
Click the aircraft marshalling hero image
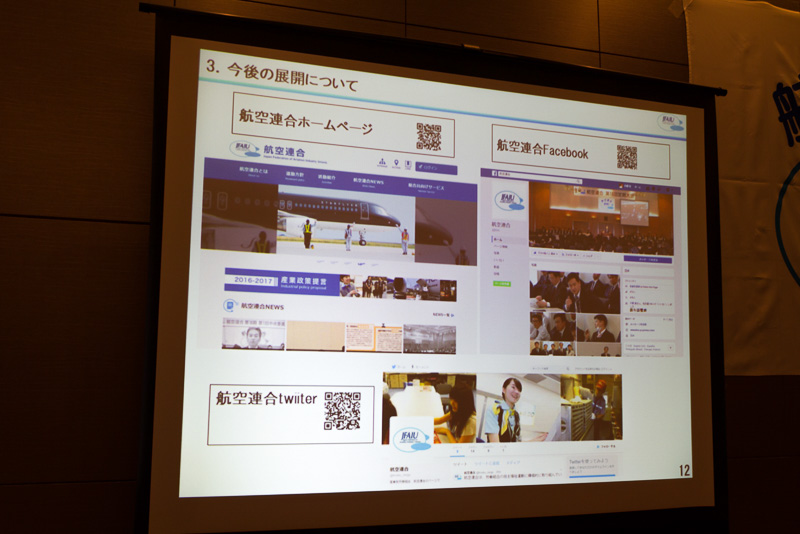[346, 223]
